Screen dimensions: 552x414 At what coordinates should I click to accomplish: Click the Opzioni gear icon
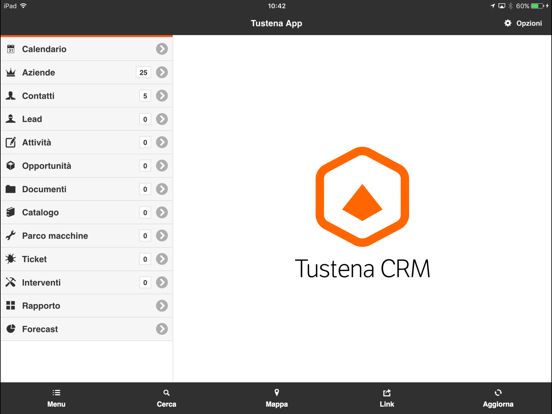[508, 23]
